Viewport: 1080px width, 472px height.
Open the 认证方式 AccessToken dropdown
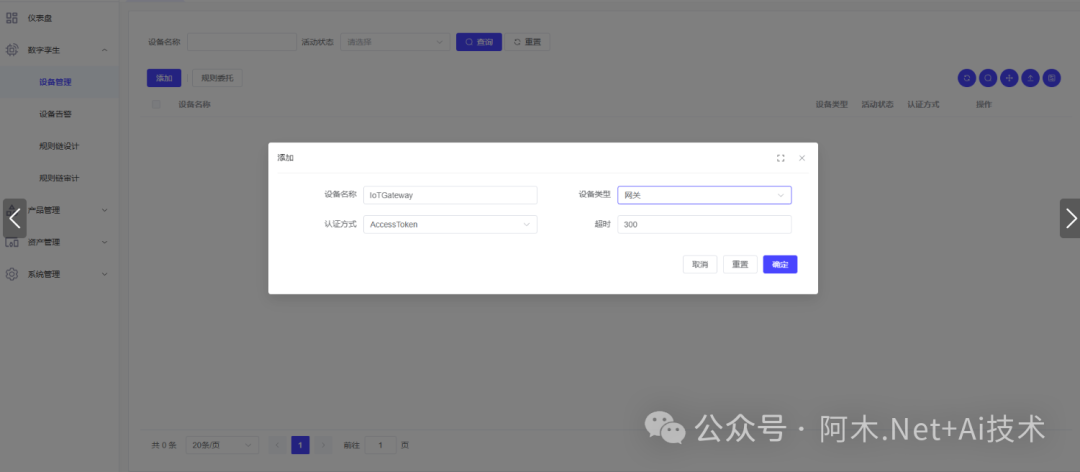450,225
